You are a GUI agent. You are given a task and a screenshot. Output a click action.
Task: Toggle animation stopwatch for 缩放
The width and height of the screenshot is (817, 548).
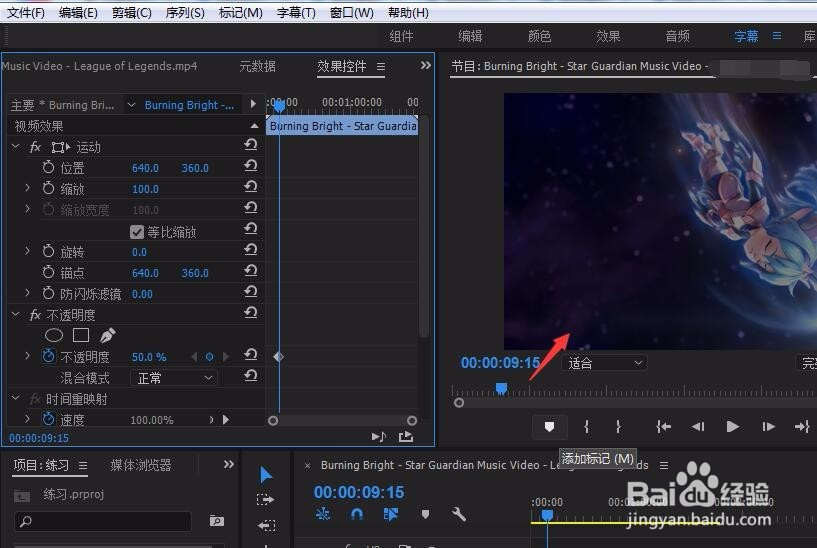[48, 188]
